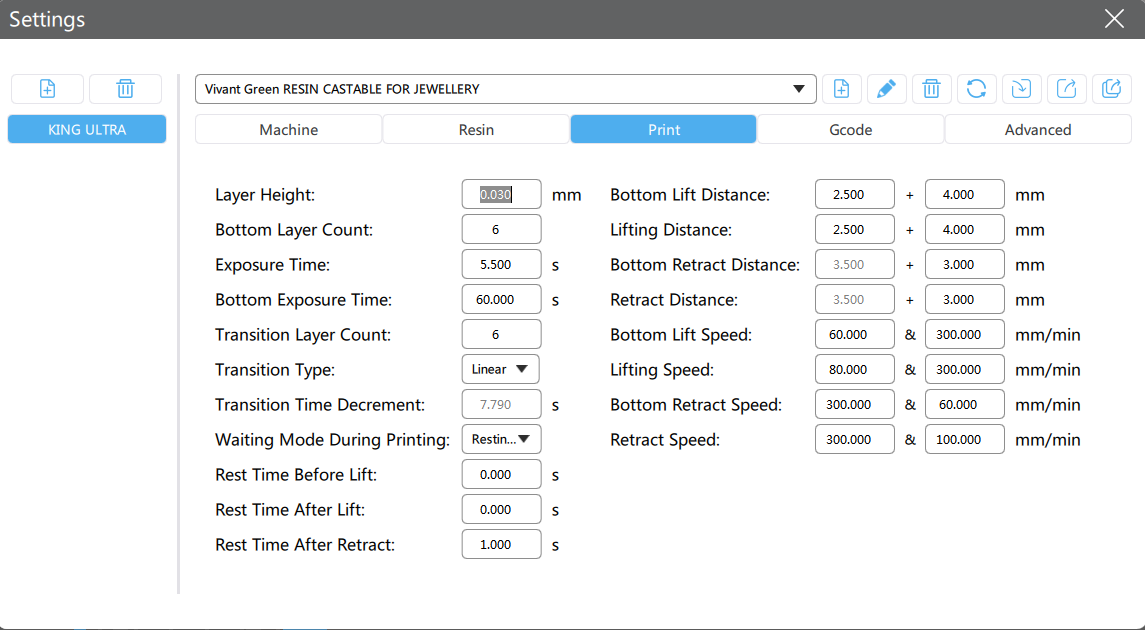Click the import profile icon
The image size is (1145, 630).
click(1021, 89)
